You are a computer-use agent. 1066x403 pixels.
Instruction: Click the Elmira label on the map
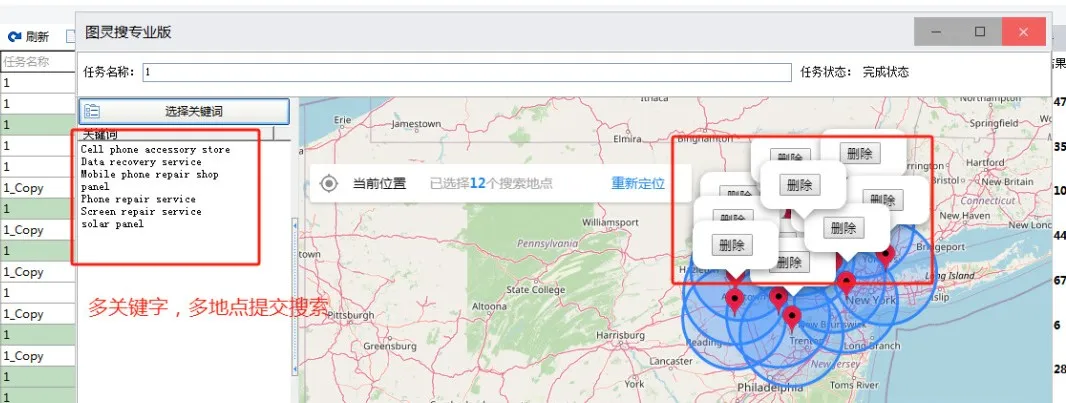[627, 139]
